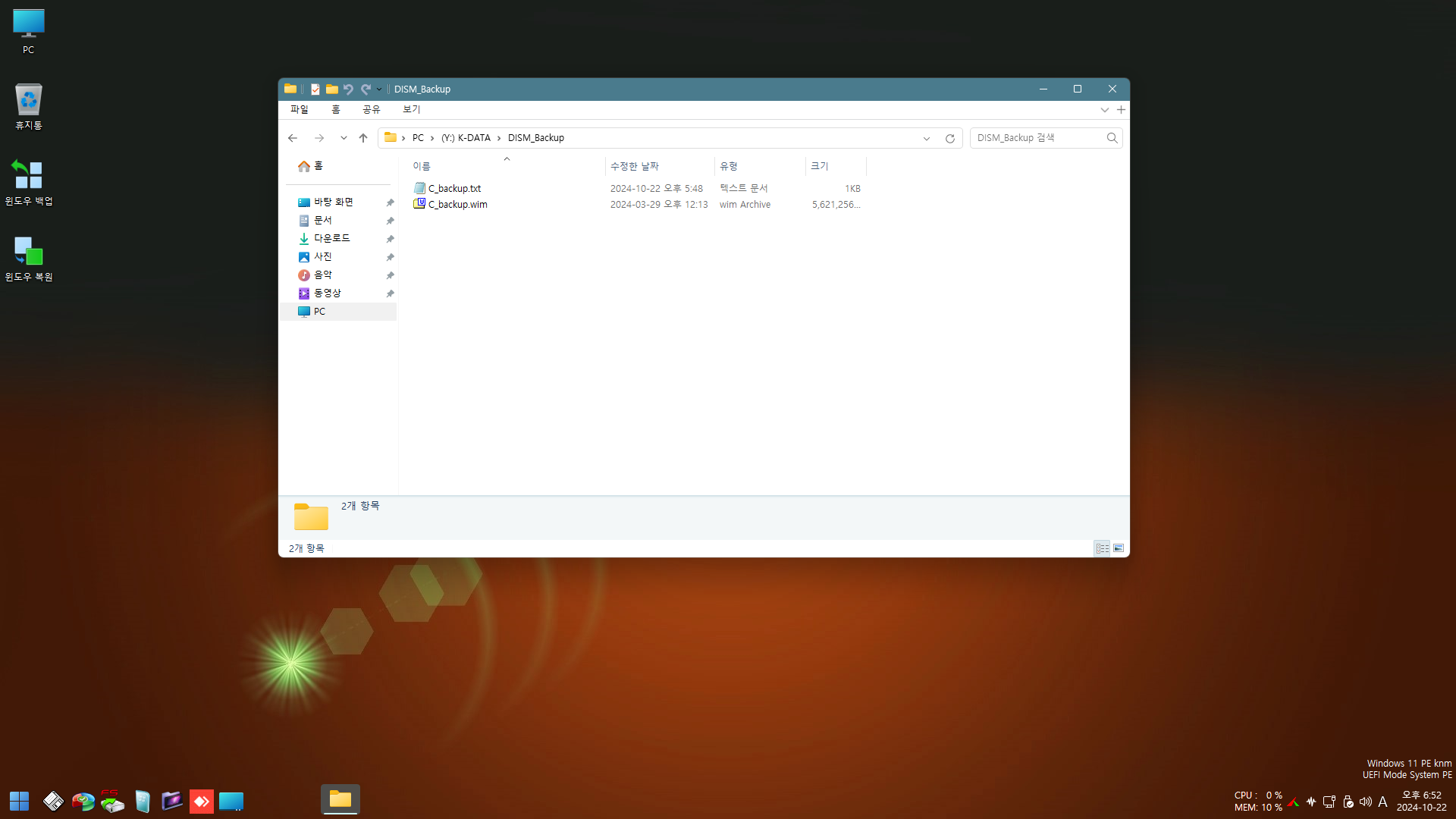Screen dimensions: 1456x819
Task: Switch to large icons view in status bar
Action: point(1119,548)
